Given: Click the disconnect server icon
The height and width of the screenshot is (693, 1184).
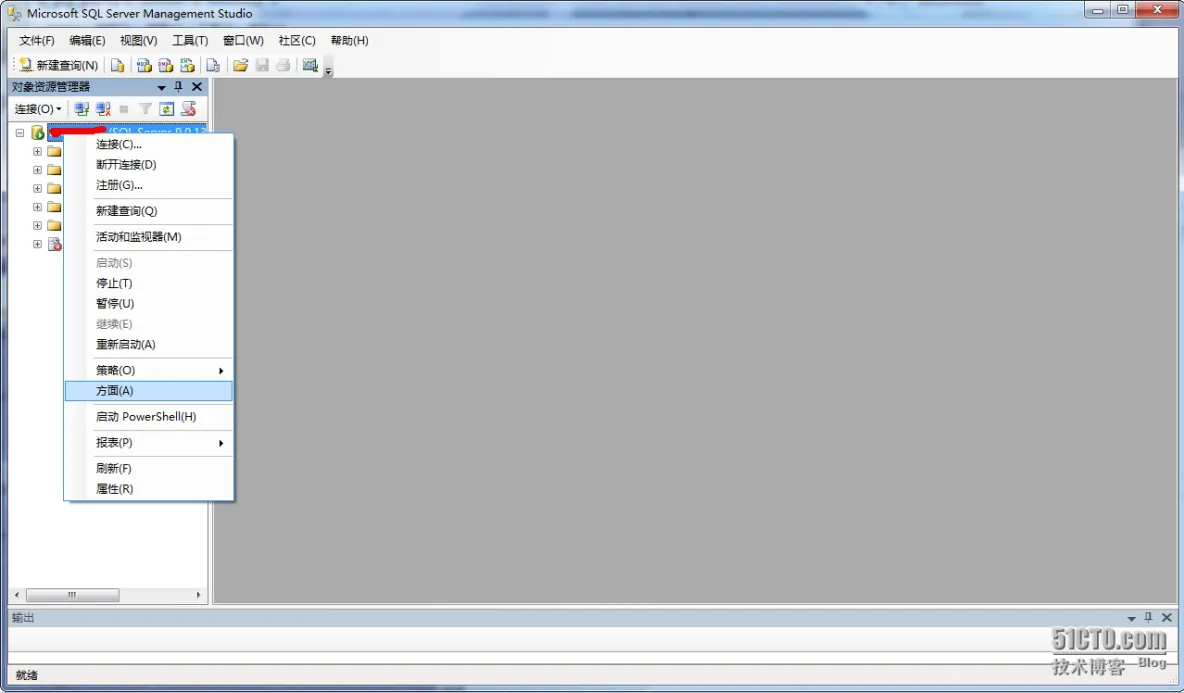Looking at the screenshot, I should pos(103,109).
